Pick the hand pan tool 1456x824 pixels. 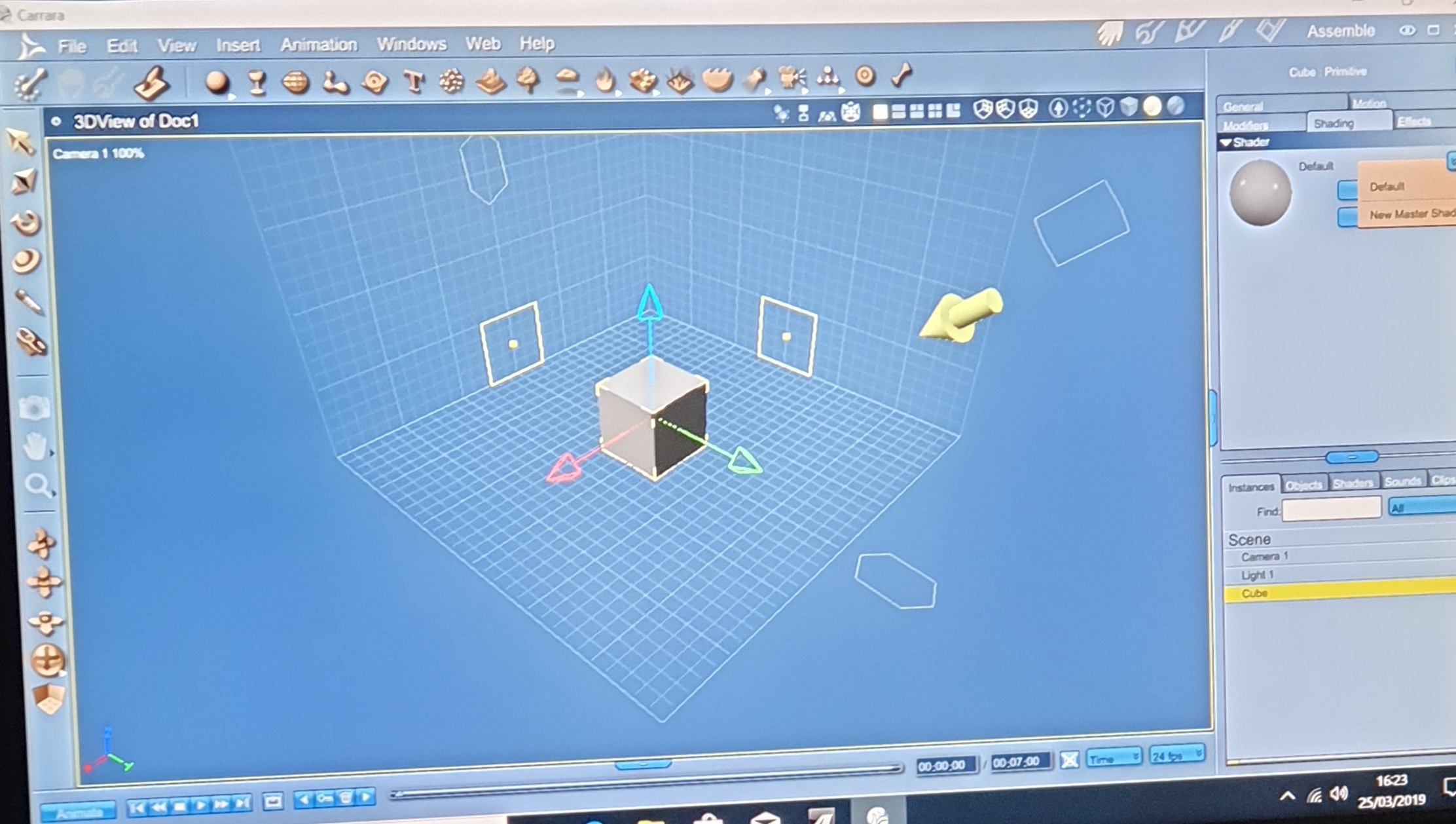click(x=35, y=447)
